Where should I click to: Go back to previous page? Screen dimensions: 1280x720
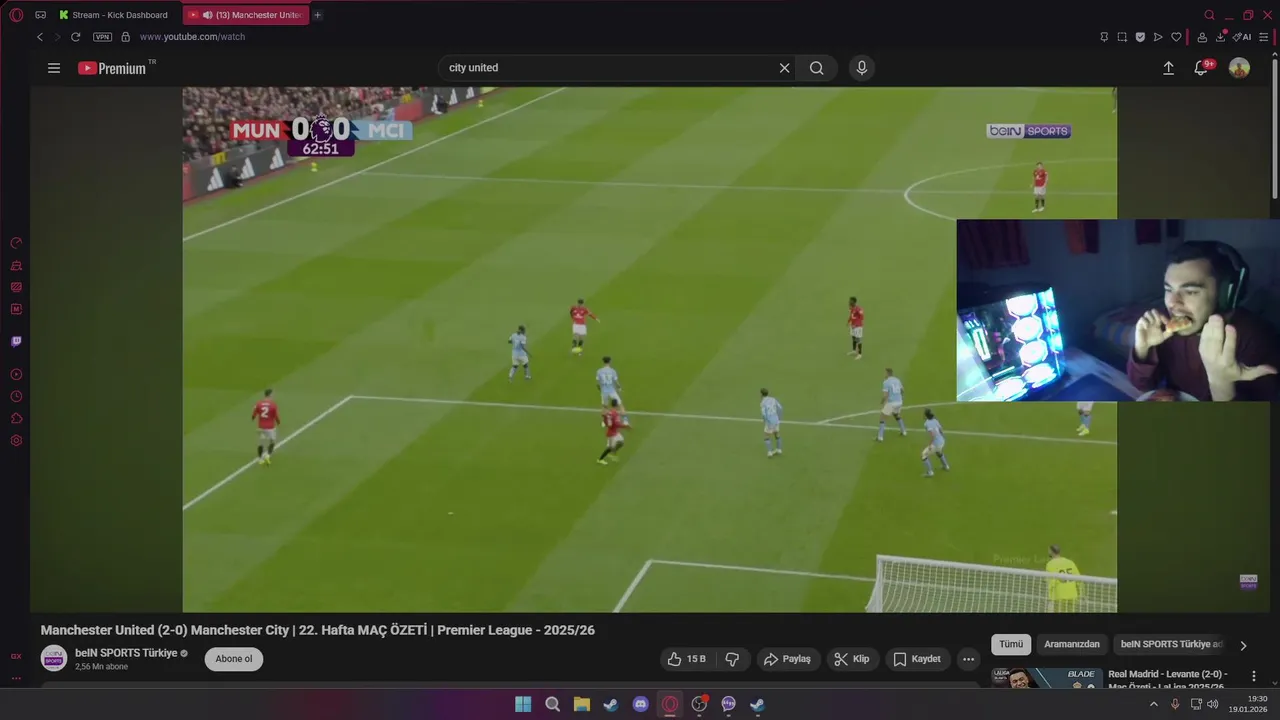point(40,37)
